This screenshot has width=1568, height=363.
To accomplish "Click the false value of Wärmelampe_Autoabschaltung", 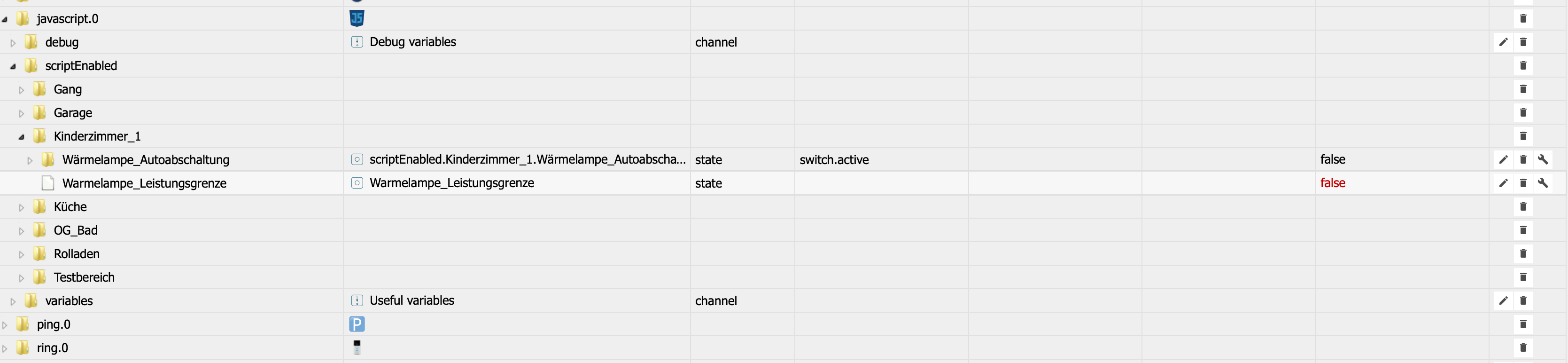I will (1333, 159).
